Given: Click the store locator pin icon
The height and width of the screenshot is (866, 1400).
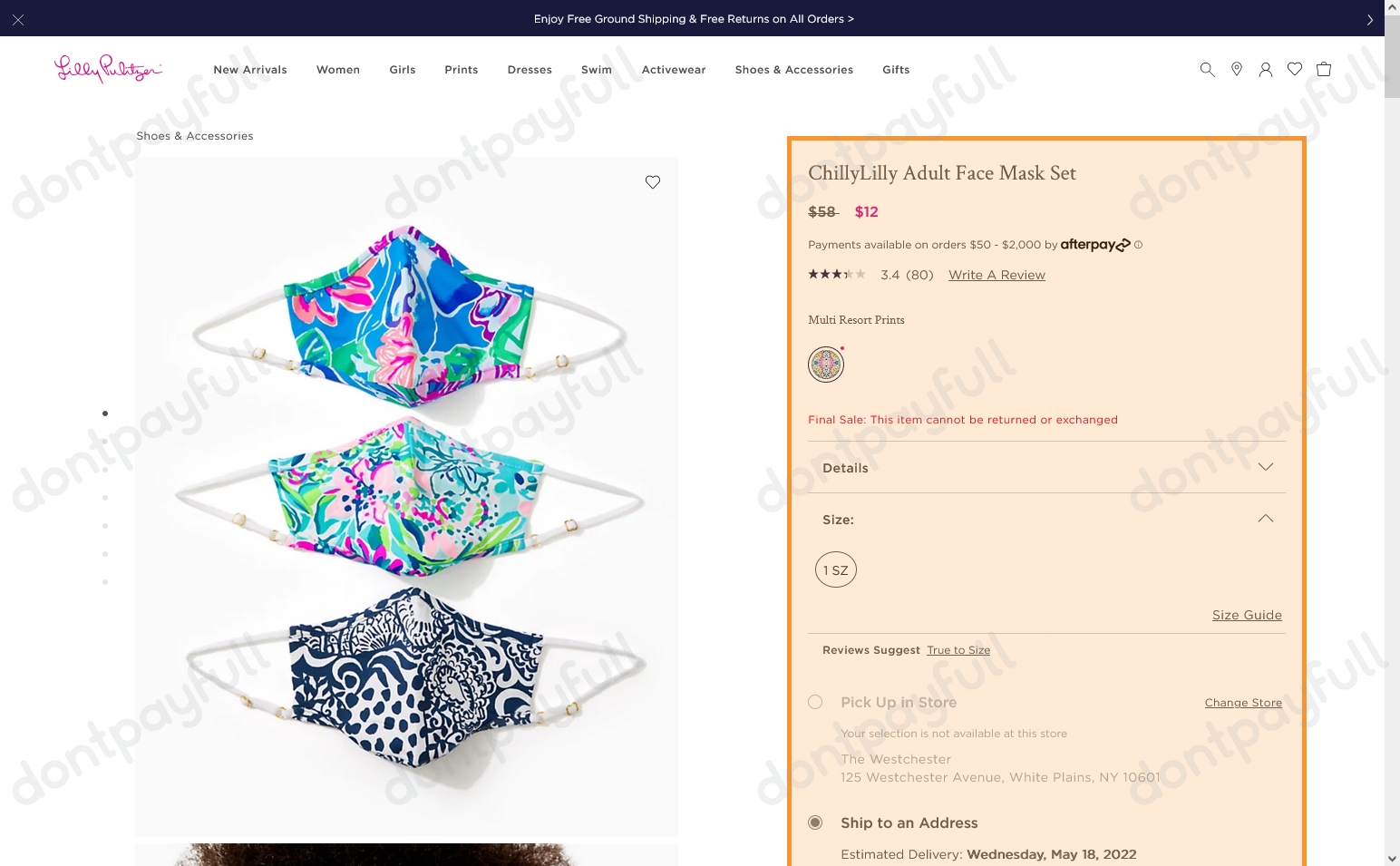Looking at the screenshot, I should (x=1236, y=69).
